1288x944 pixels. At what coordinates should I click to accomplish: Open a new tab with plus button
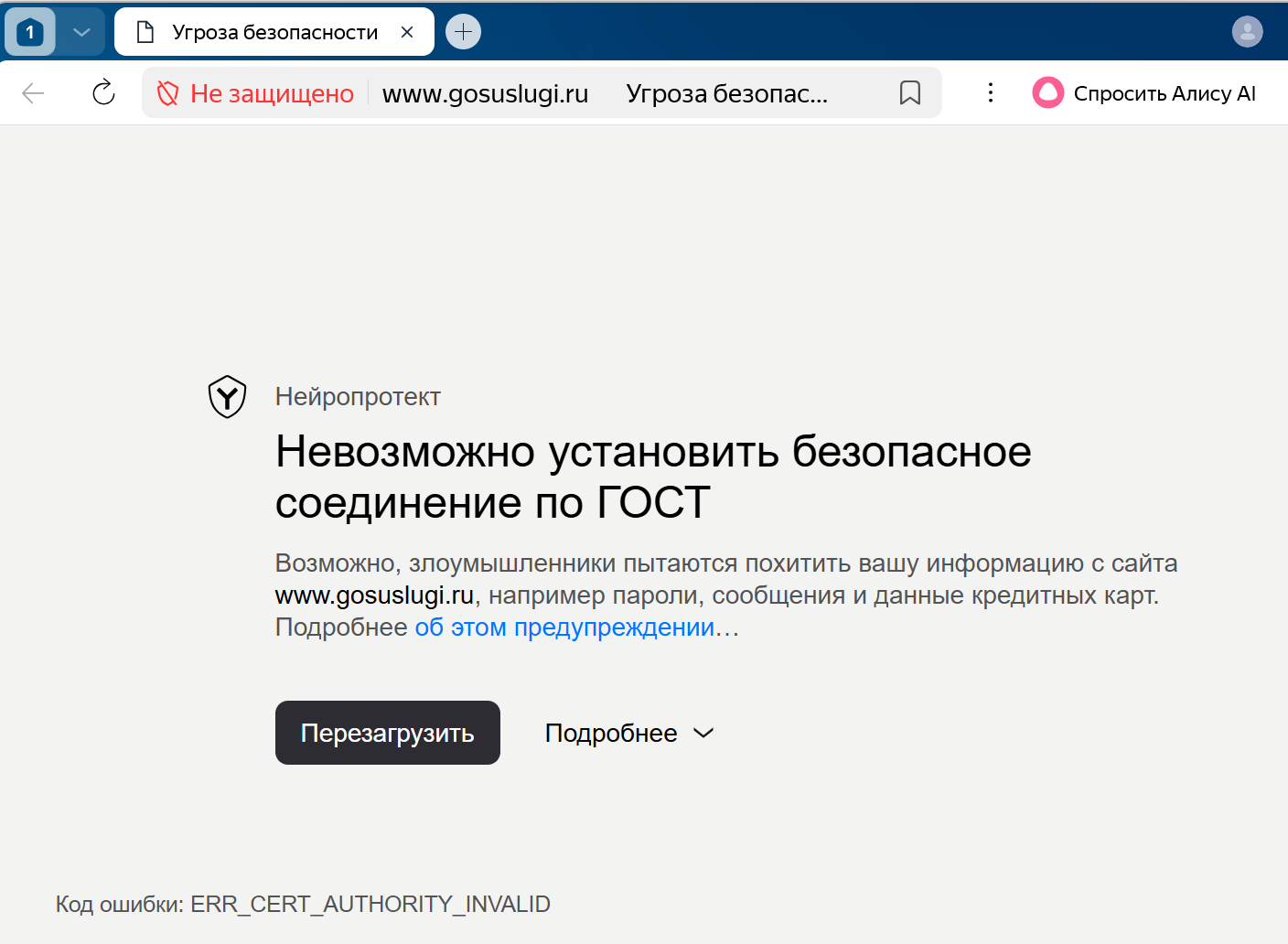pos(463,32)
